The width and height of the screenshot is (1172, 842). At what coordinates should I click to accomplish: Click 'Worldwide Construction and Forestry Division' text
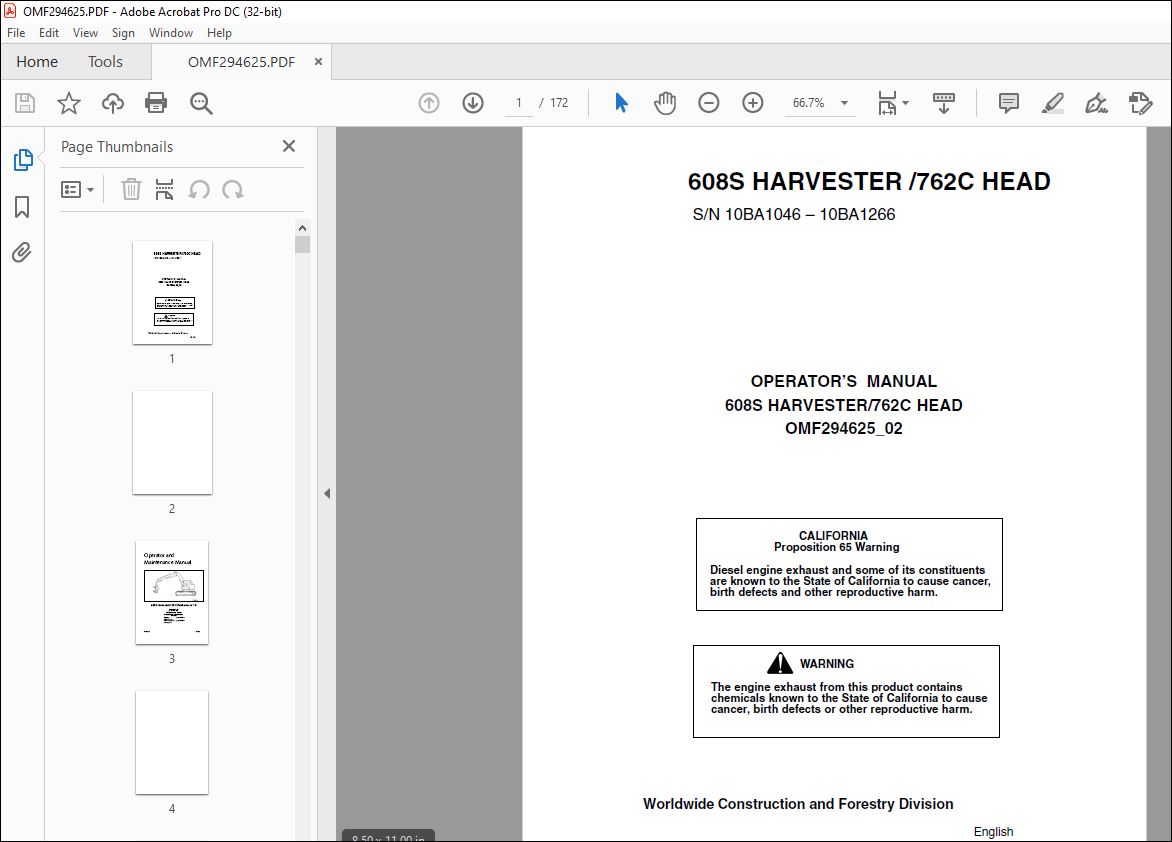click(x=798, y=803)
